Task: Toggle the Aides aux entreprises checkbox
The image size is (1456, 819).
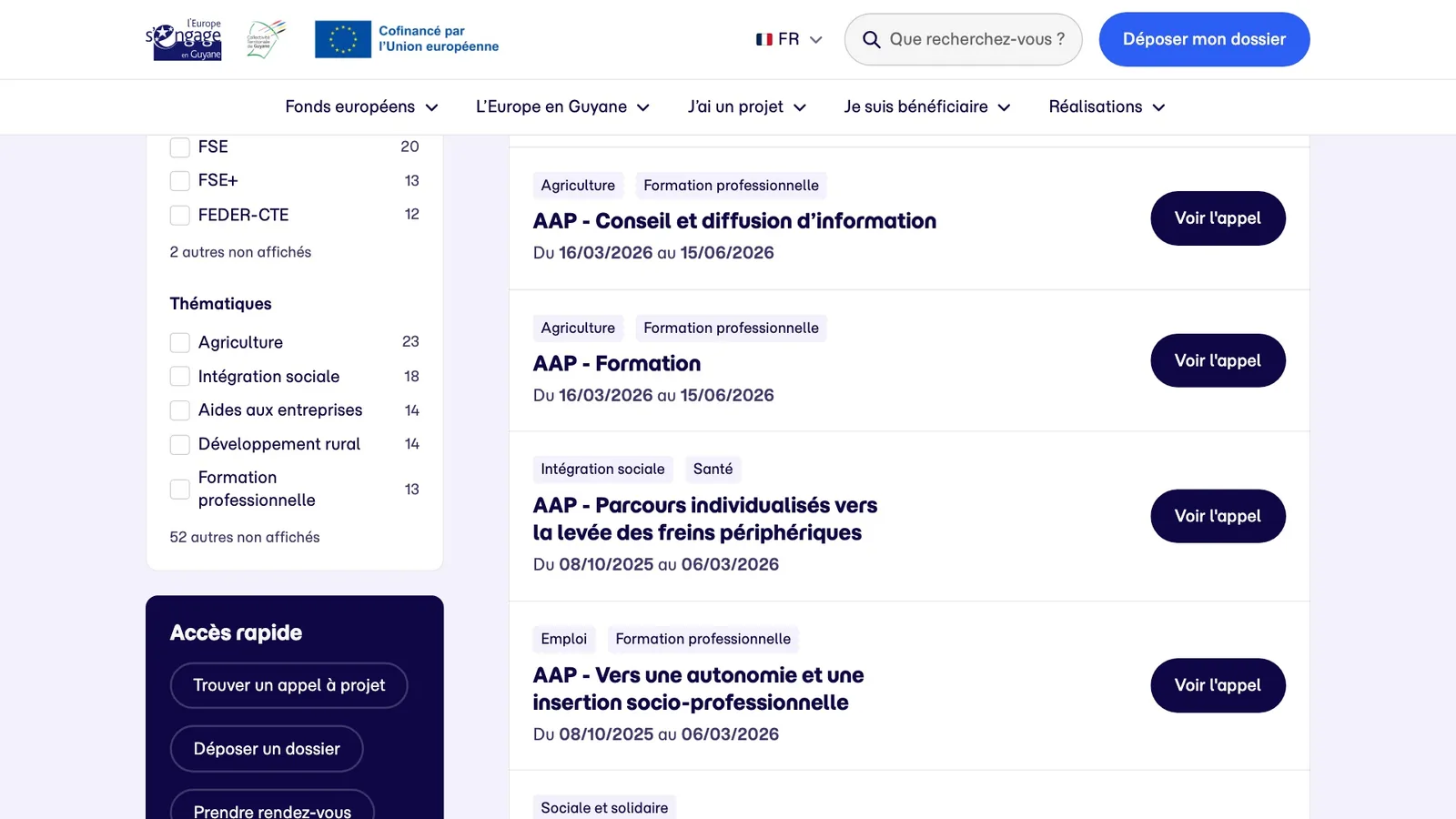Action: point(180,410)
